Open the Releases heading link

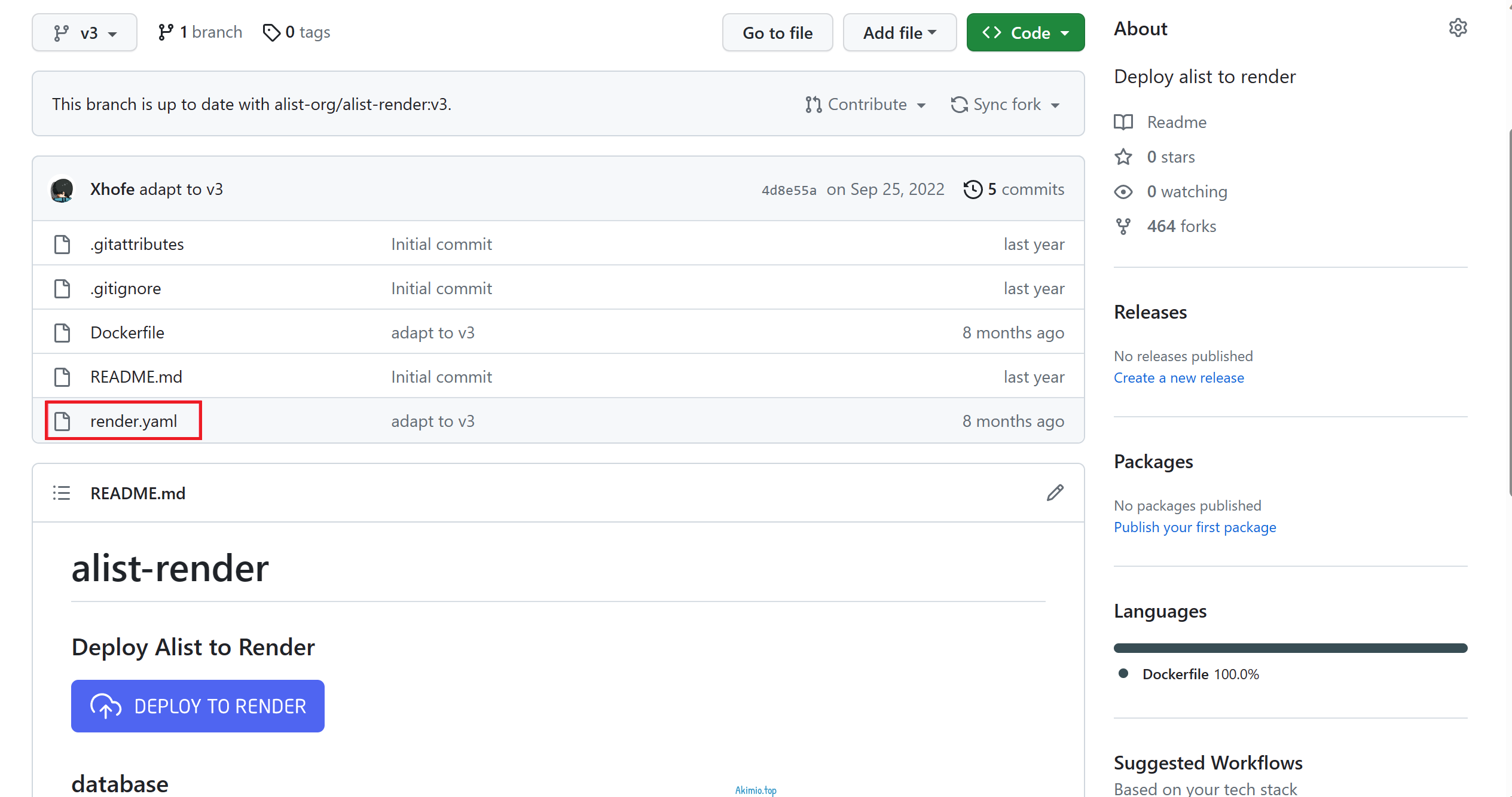(1150, 313)
